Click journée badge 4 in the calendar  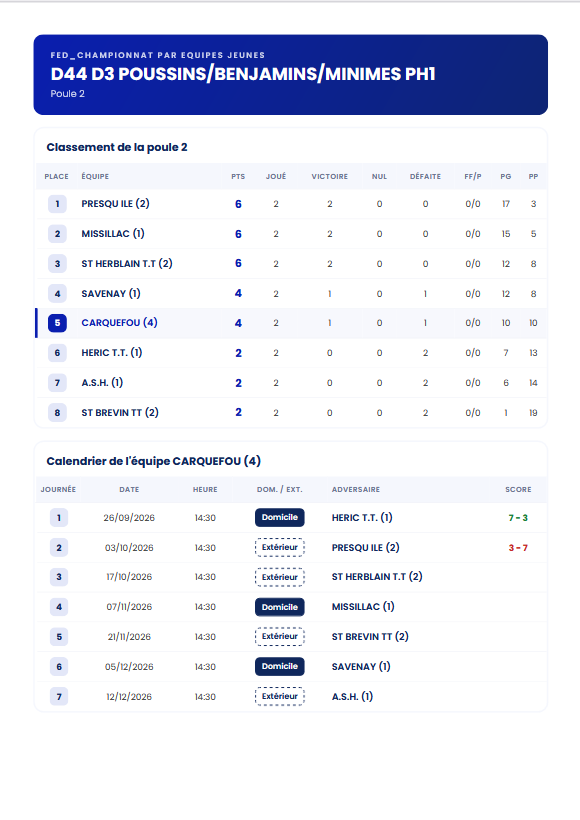[x=59, y=607]
